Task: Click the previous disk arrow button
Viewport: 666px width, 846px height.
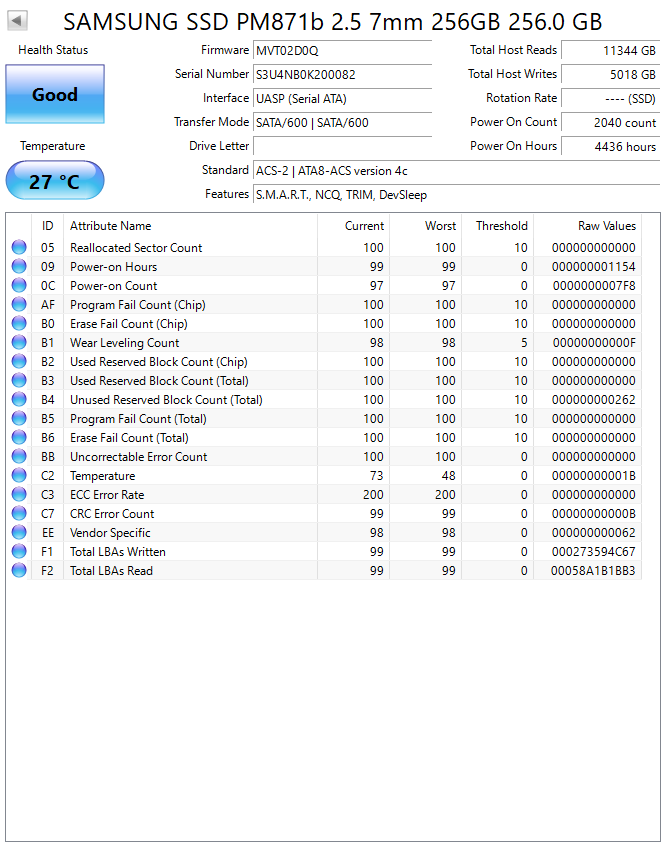Action: pos(17,21)
